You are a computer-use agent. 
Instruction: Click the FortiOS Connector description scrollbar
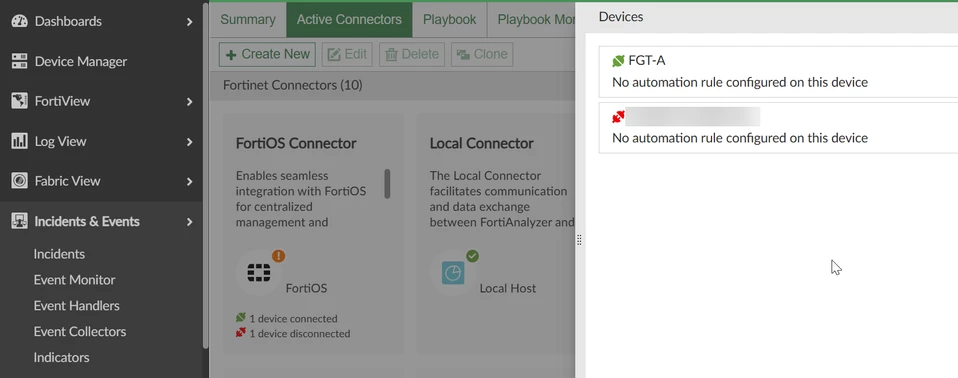tap(387, 183)
